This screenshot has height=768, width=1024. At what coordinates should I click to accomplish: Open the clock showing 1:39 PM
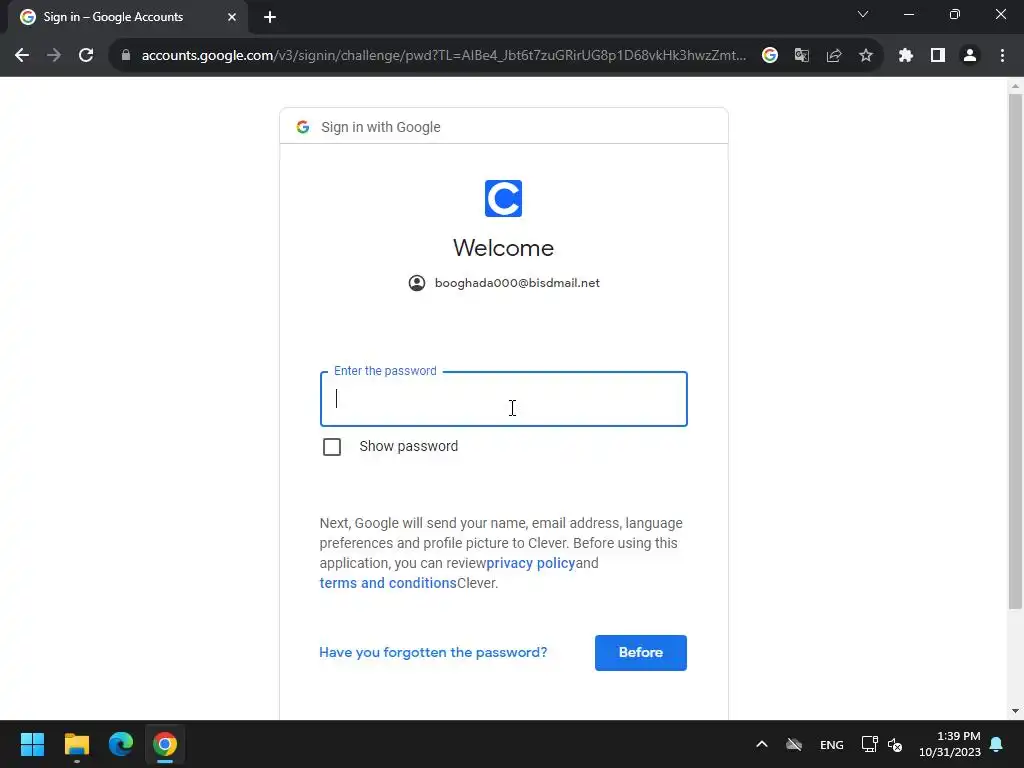[x=950, y=744]
